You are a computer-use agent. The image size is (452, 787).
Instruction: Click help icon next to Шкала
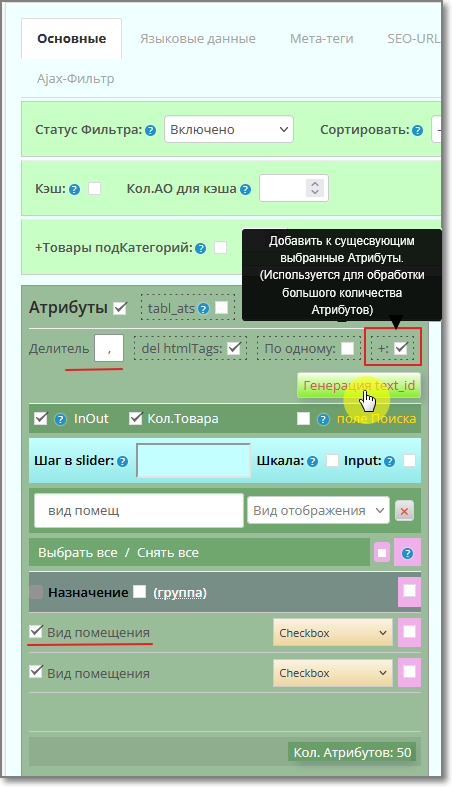pyautogui.click(x=313, y=462)
